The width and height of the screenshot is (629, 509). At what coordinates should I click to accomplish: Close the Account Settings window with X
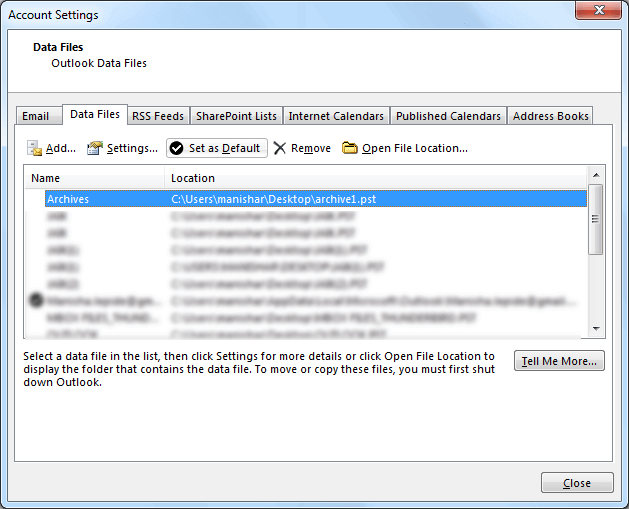599,10
